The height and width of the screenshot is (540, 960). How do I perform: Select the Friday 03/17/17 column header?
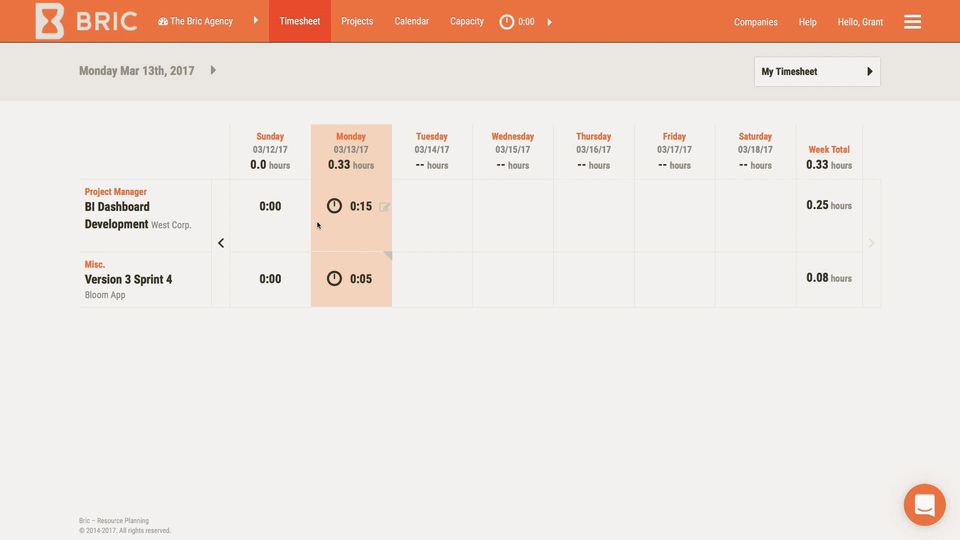[x=674, y=151]
